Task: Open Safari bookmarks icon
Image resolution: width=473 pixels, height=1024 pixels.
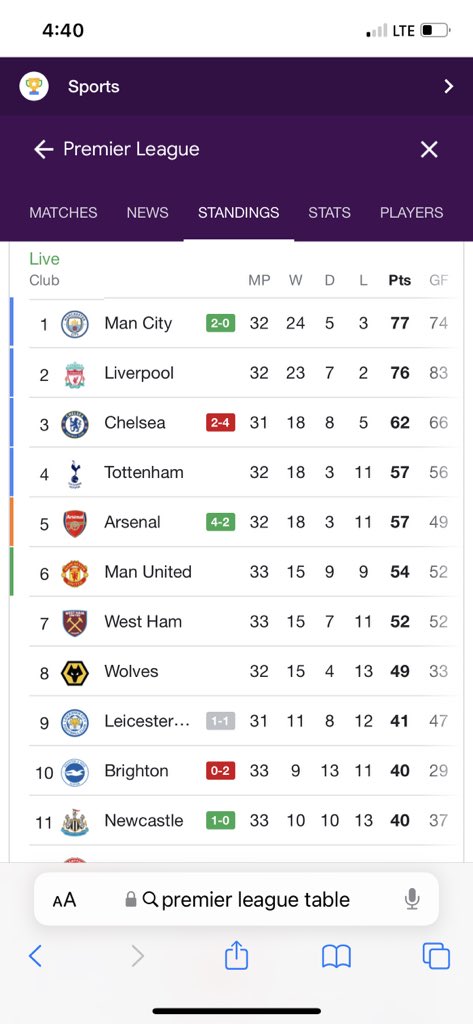Action: pyautogui.click(x=336, y=957)
